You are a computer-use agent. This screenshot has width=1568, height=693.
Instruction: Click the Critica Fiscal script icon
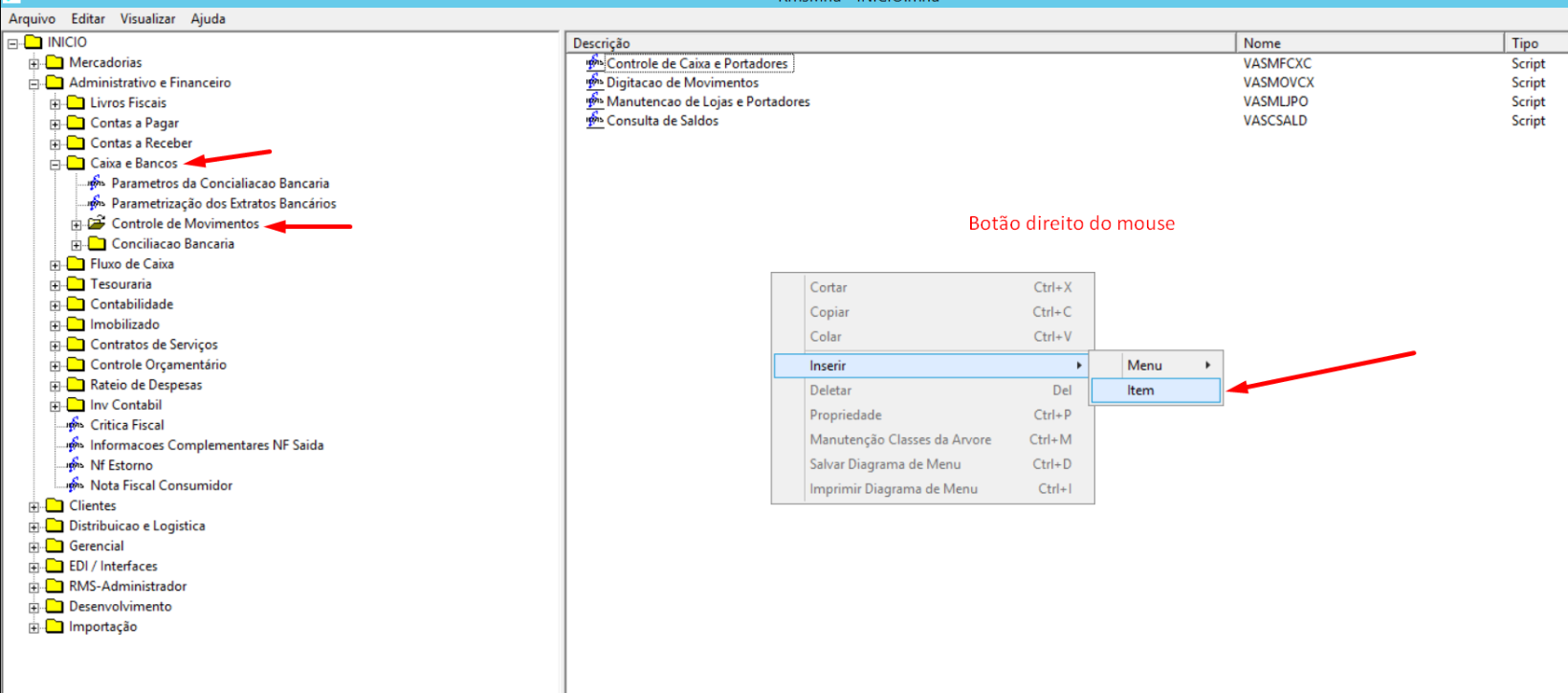(x=76, y=425)
